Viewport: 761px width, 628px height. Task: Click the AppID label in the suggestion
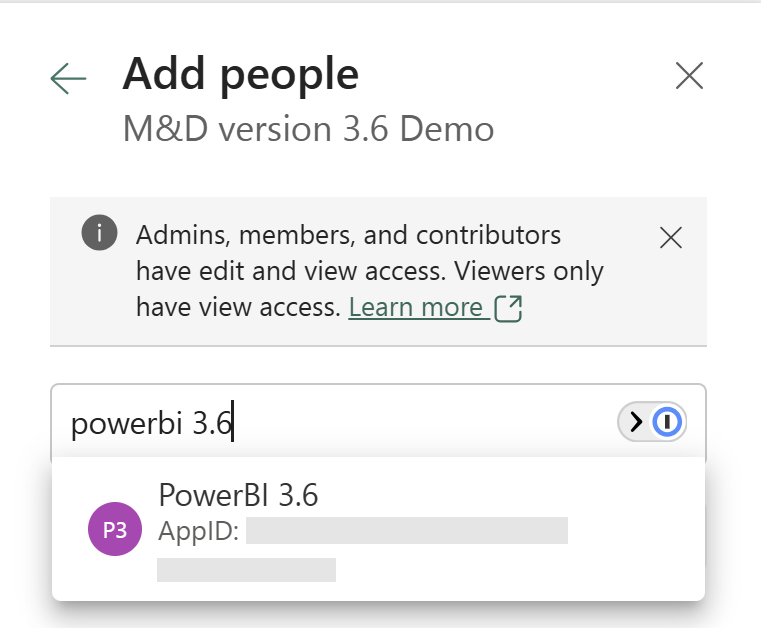(x=199, y=531)
